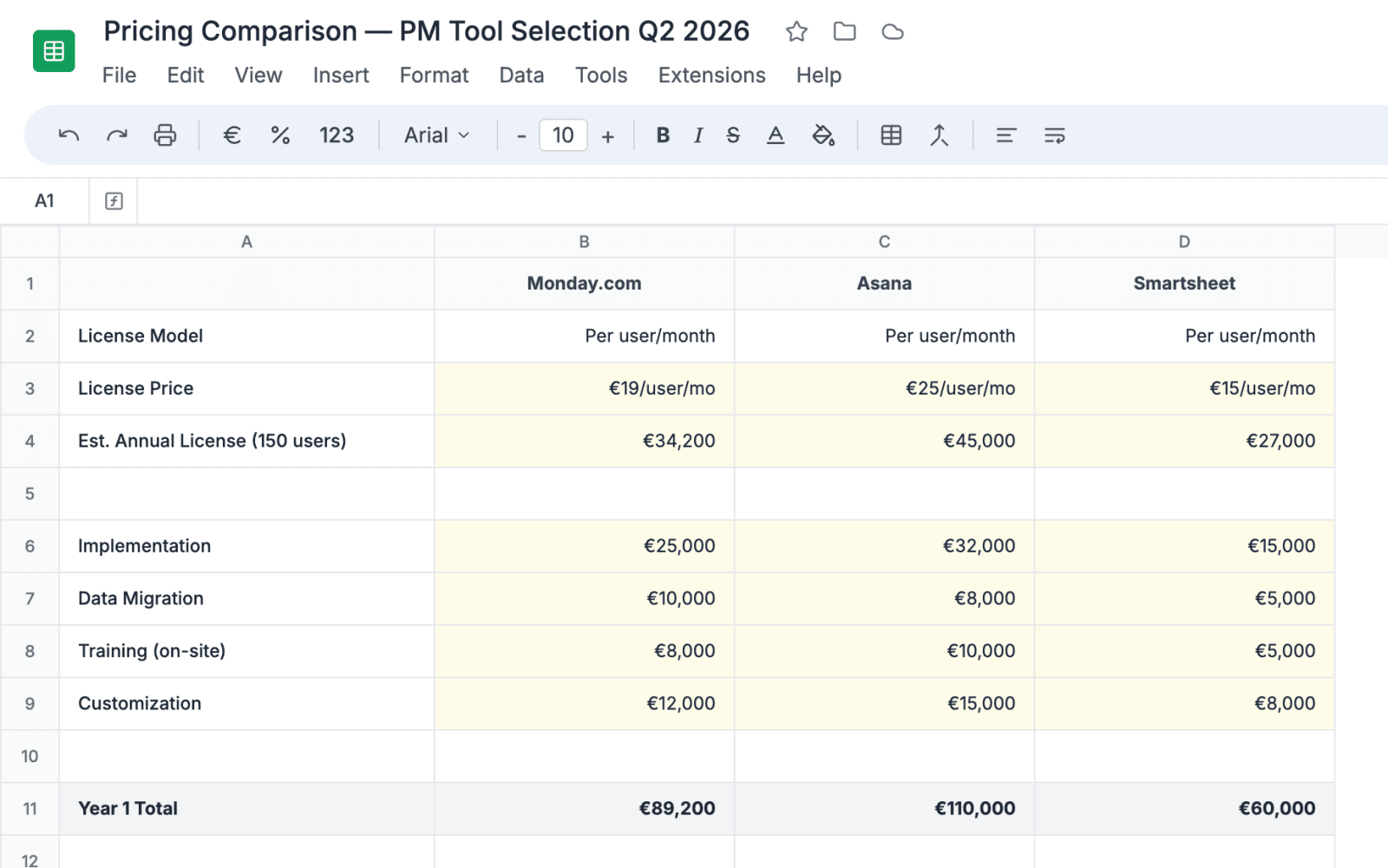Screen dimensions: 1388x868
Task: Open the text color picker
Action: pos(776,135)
